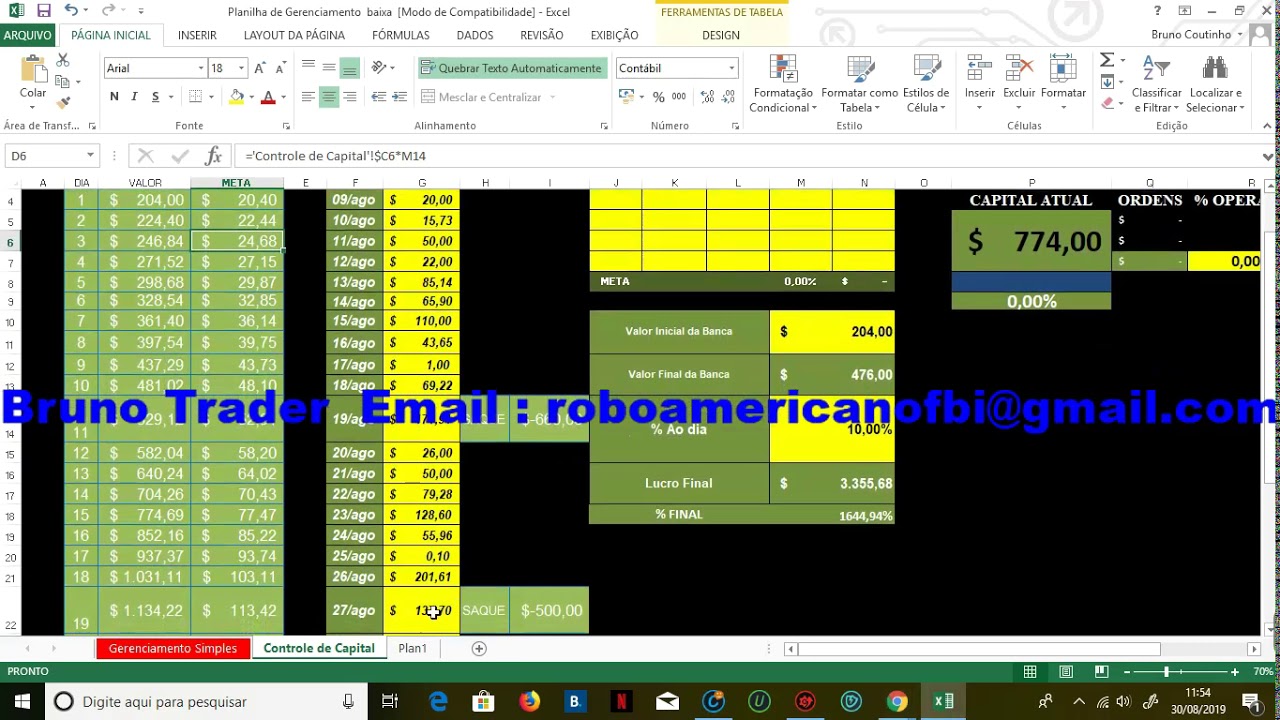The width and height of the screenshot is (1280, 720).
Task: Toggle bottom vertical alignment
Action: 349,68
